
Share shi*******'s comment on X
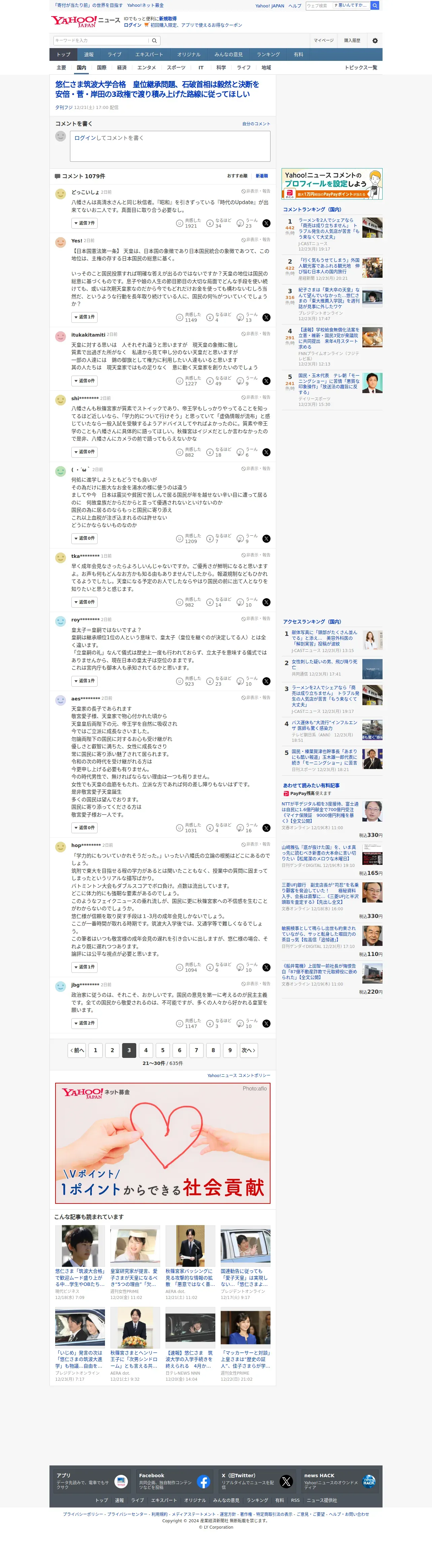click(266, 452)
